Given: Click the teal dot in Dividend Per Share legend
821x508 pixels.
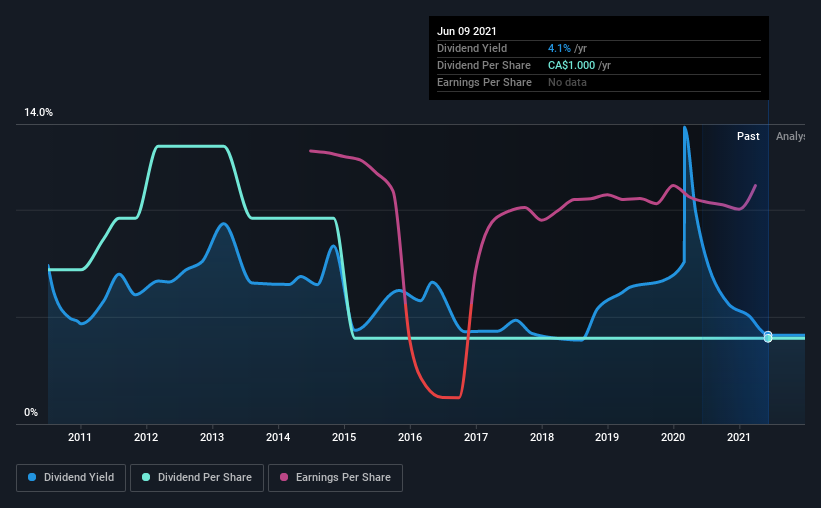Looking at the screenshot, I should click(x=146, y=478).
